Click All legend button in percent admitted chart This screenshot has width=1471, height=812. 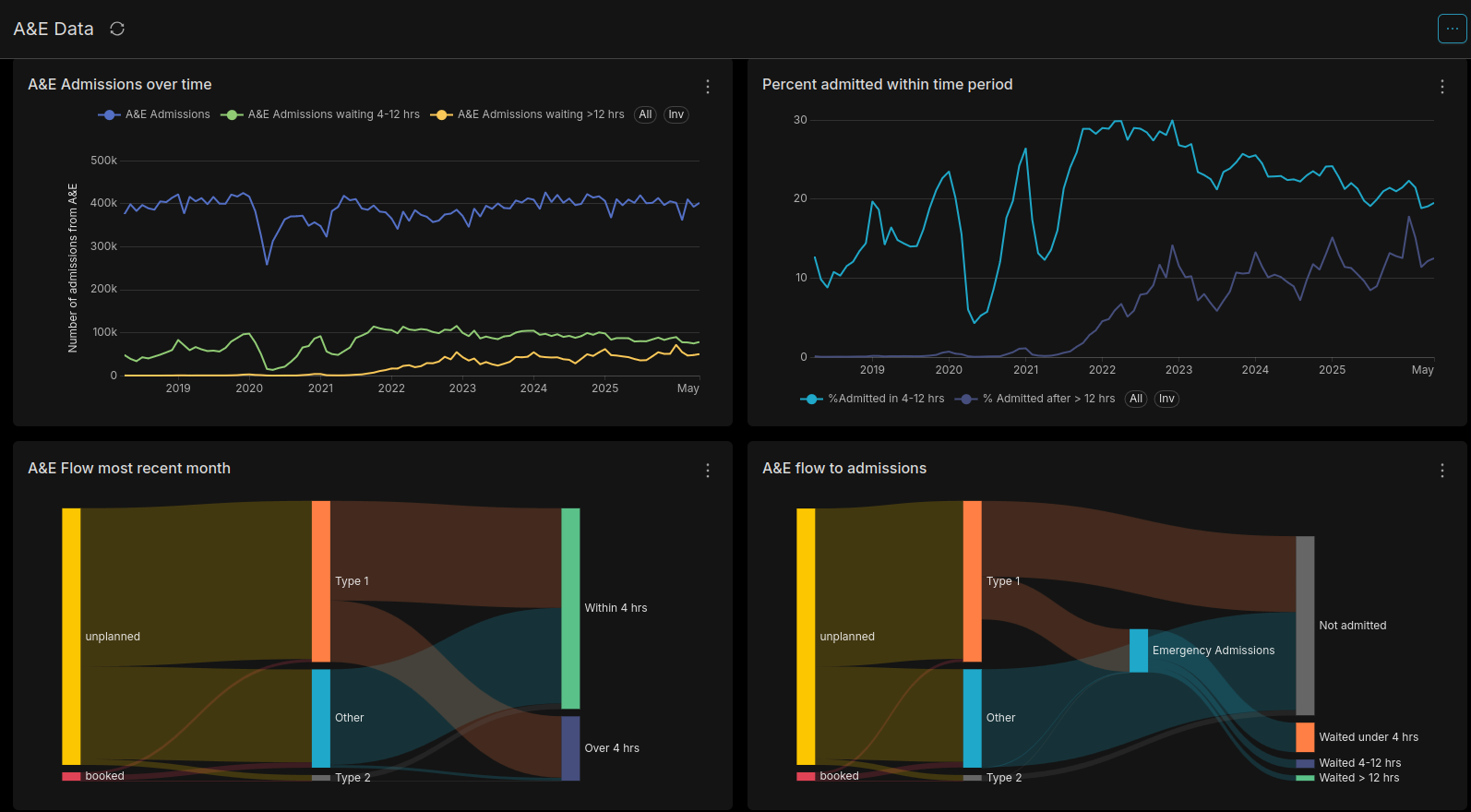point(1136,399)
